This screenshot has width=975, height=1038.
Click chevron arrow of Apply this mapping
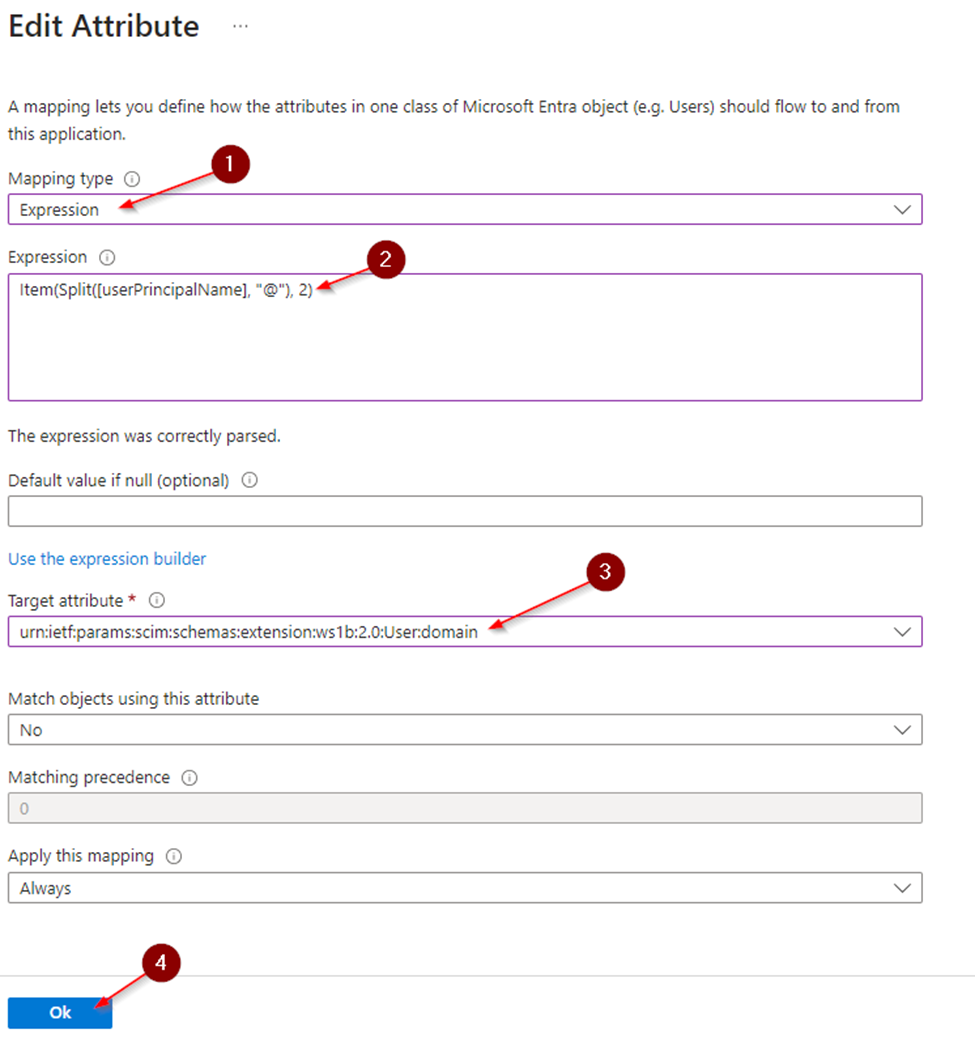click(902, 888)
